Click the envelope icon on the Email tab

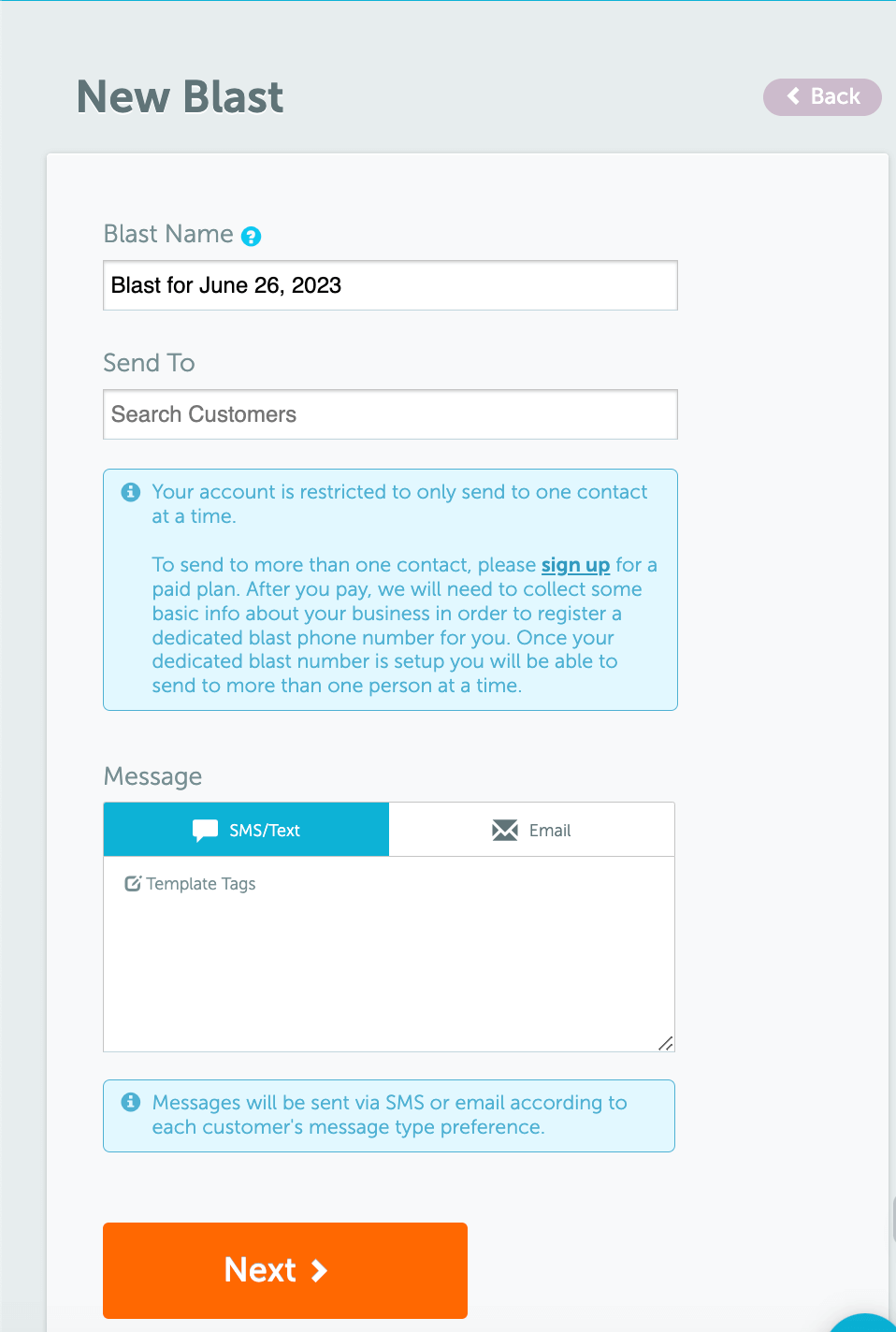pyautogui.click(x=504, y=829)
